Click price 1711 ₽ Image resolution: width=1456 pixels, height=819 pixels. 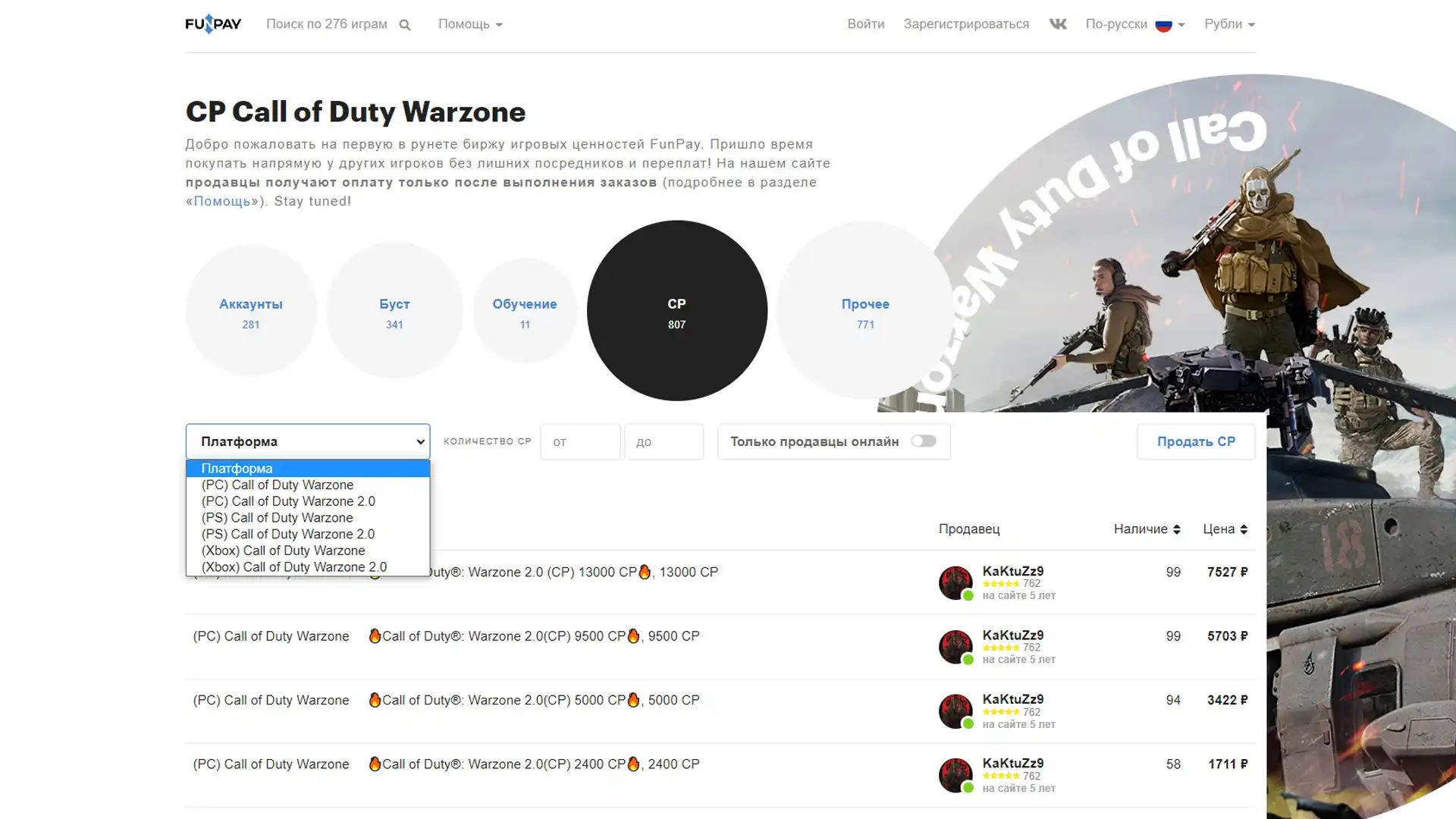[1228, 764]
